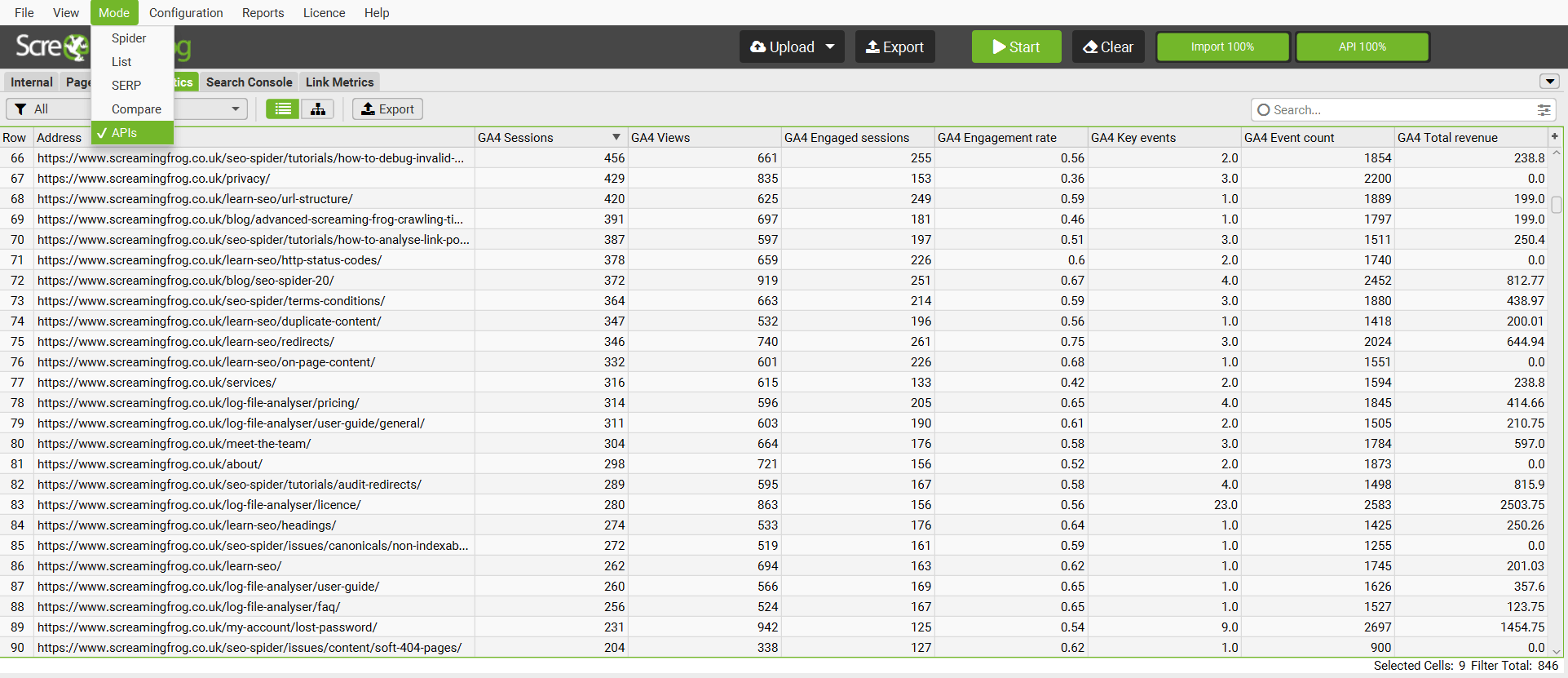Select Compare mode in menu
This screenshot has height=678, width=1568.
tap(136, 109)
